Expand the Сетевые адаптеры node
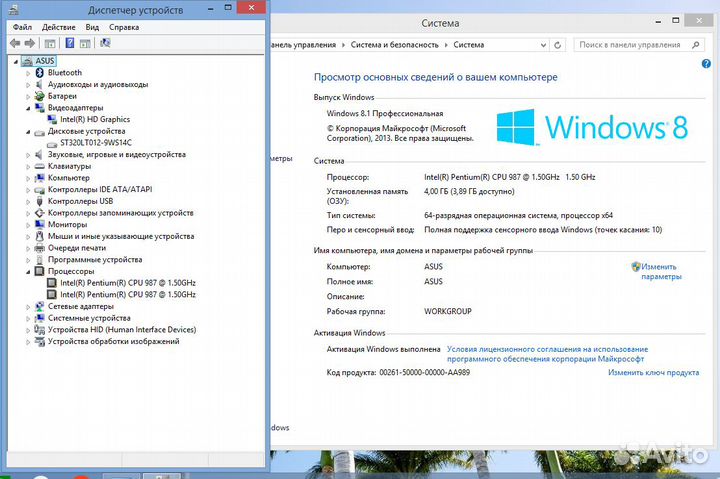Image resolution: width=720 pixels, height=479 pixels. (x=28, y=306)
